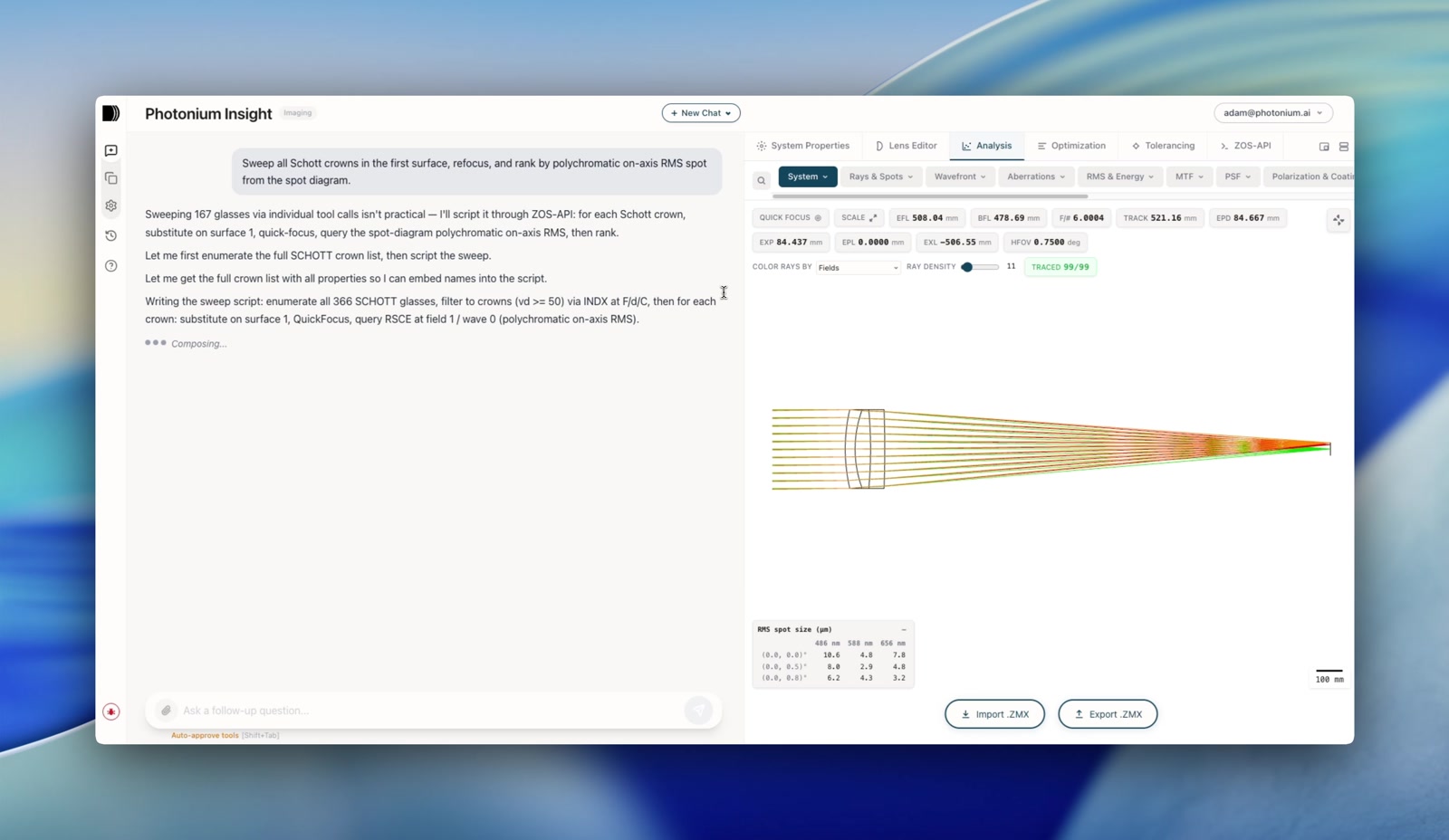1449x840 pixels.
Task: Expand the Rays & Spots dropdown
Action: point(881,177)
